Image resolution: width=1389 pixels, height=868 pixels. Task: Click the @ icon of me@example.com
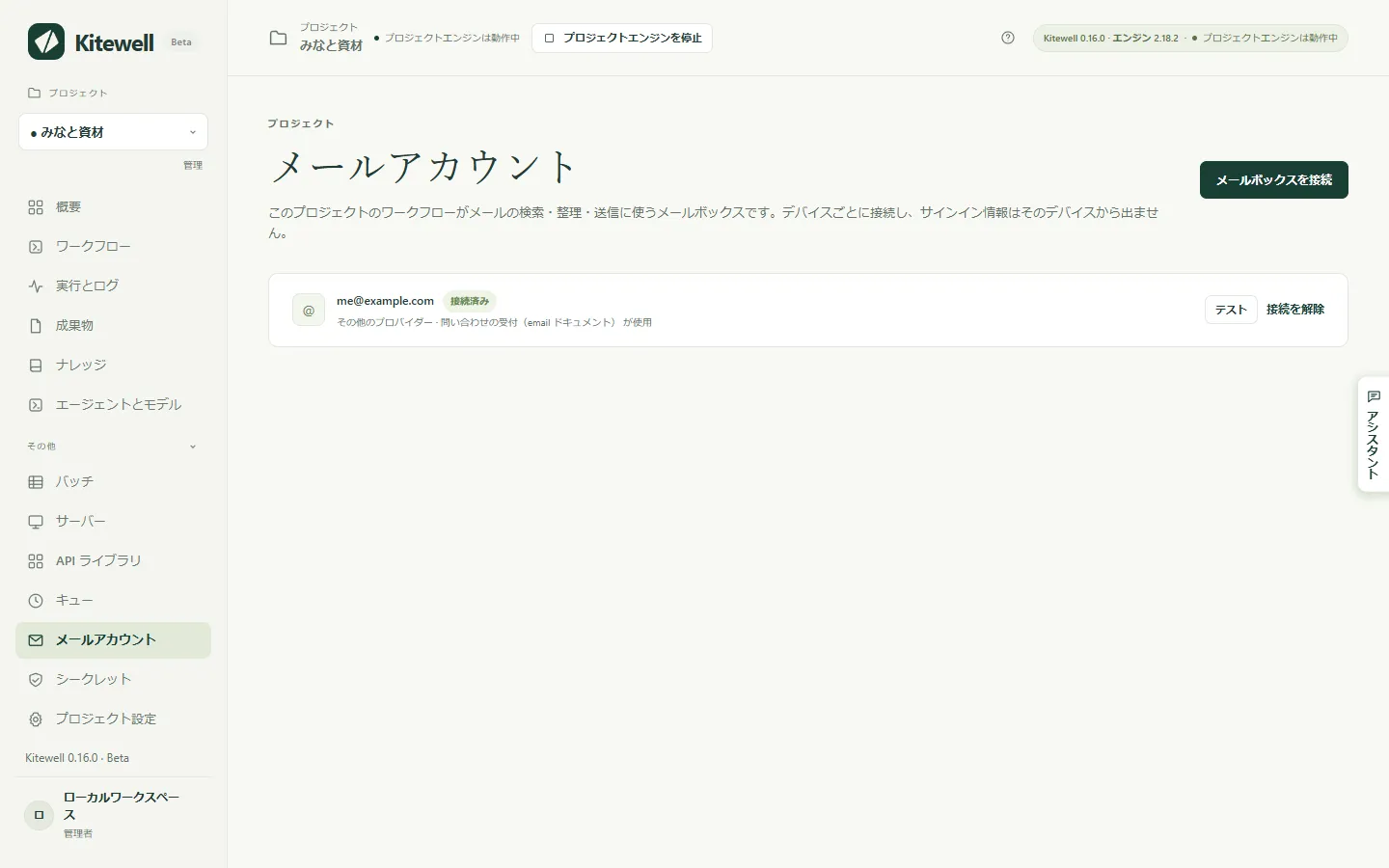click(x=309, y=311)
